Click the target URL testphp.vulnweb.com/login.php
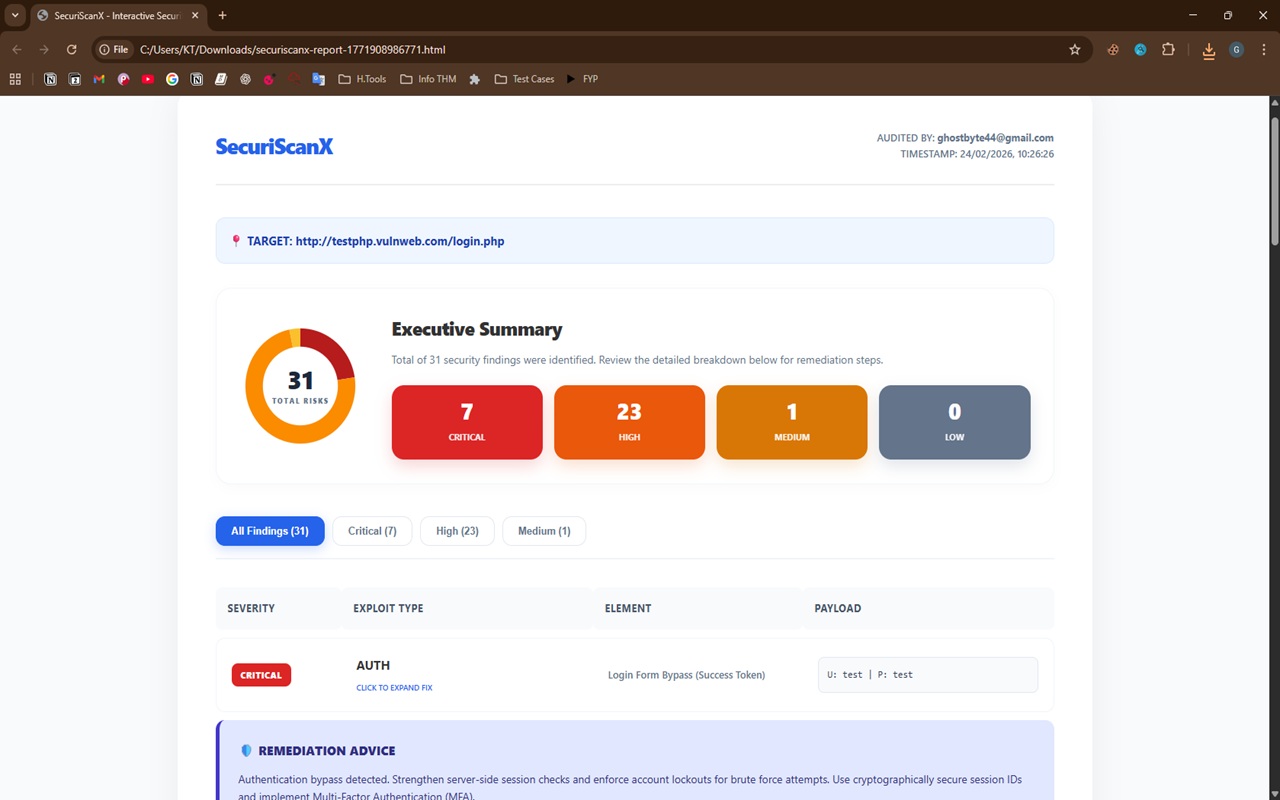The height and width of the screenshot is (800, 1280). point(400,241)
